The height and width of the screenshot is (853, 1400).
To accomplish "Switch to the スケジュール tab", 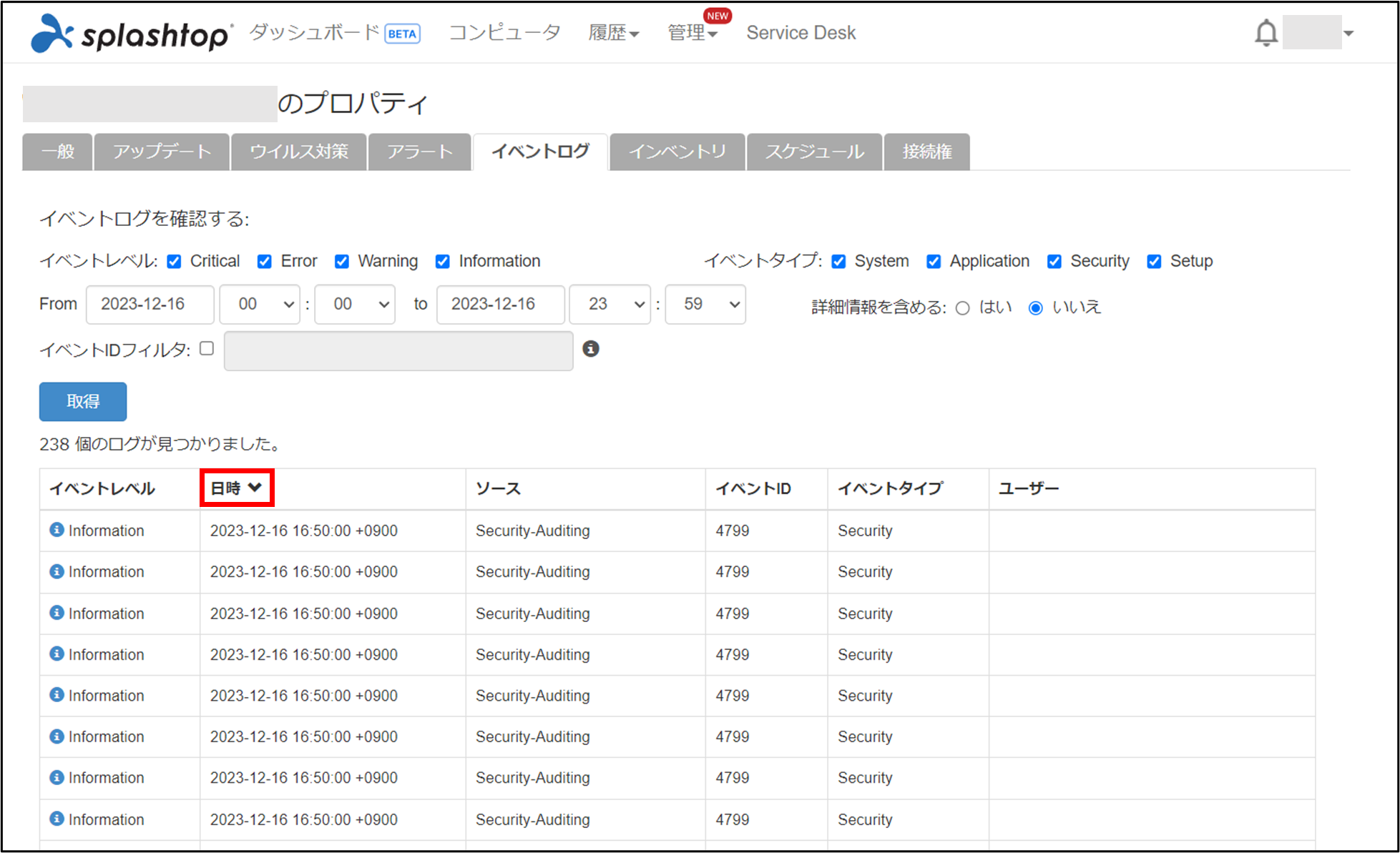I will click(x=815, y=152).
